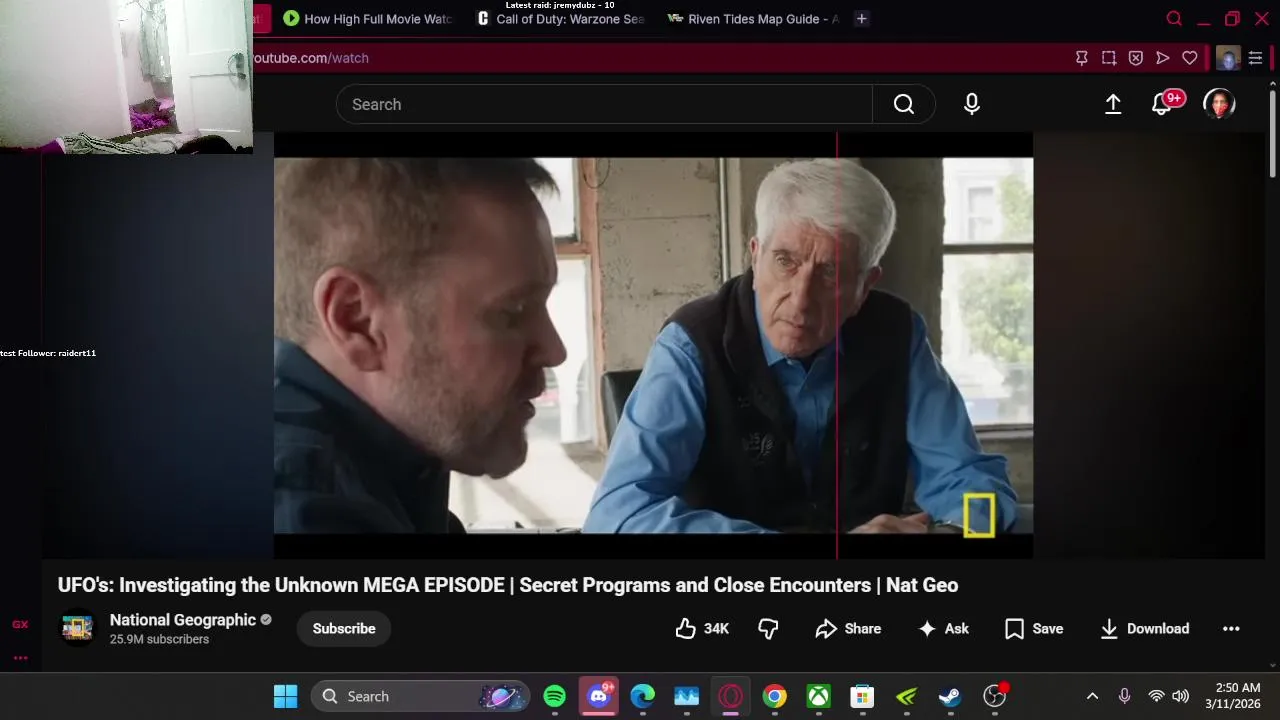Open Spotify from the taskbar

(555, 696)
